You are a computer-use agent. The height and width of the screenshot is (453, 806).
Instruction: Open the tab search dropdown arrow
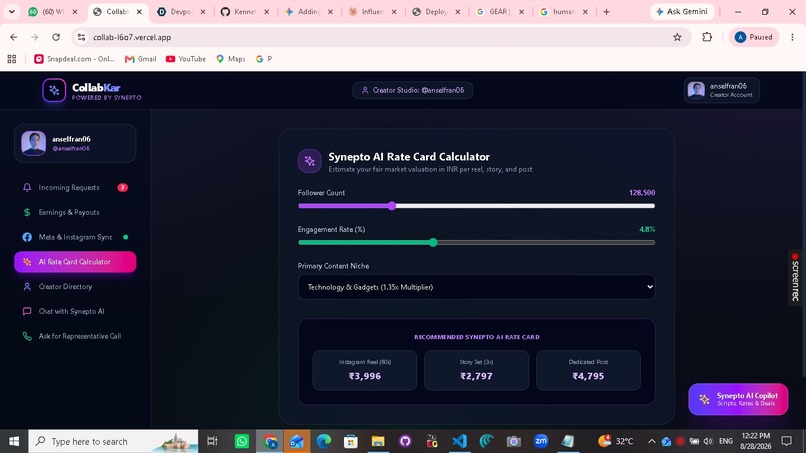click(11, 11)
